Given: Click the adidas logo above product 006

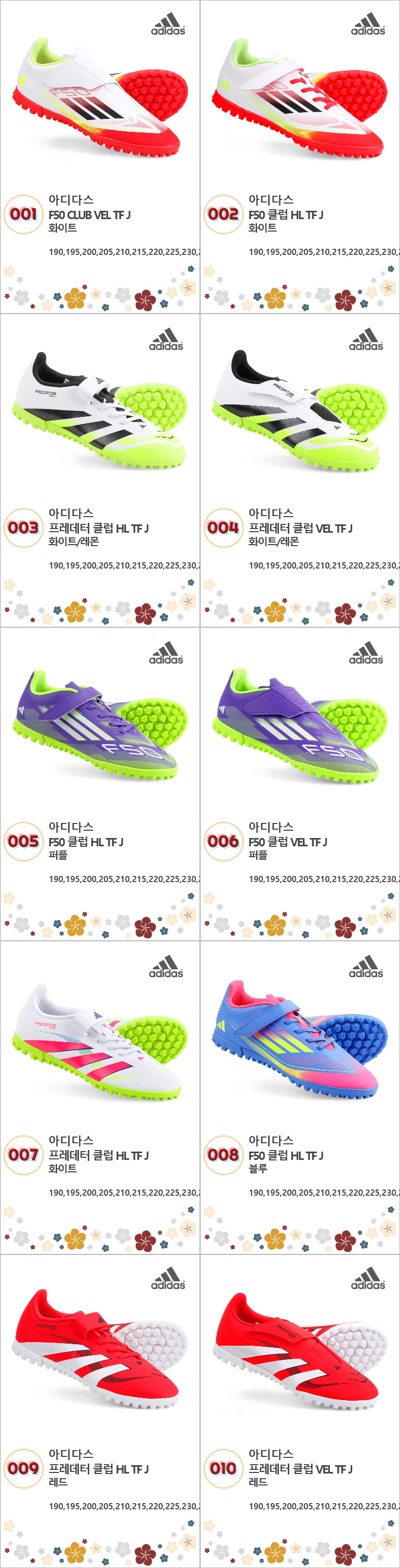Looking at the screenshot, I should 366,653.
